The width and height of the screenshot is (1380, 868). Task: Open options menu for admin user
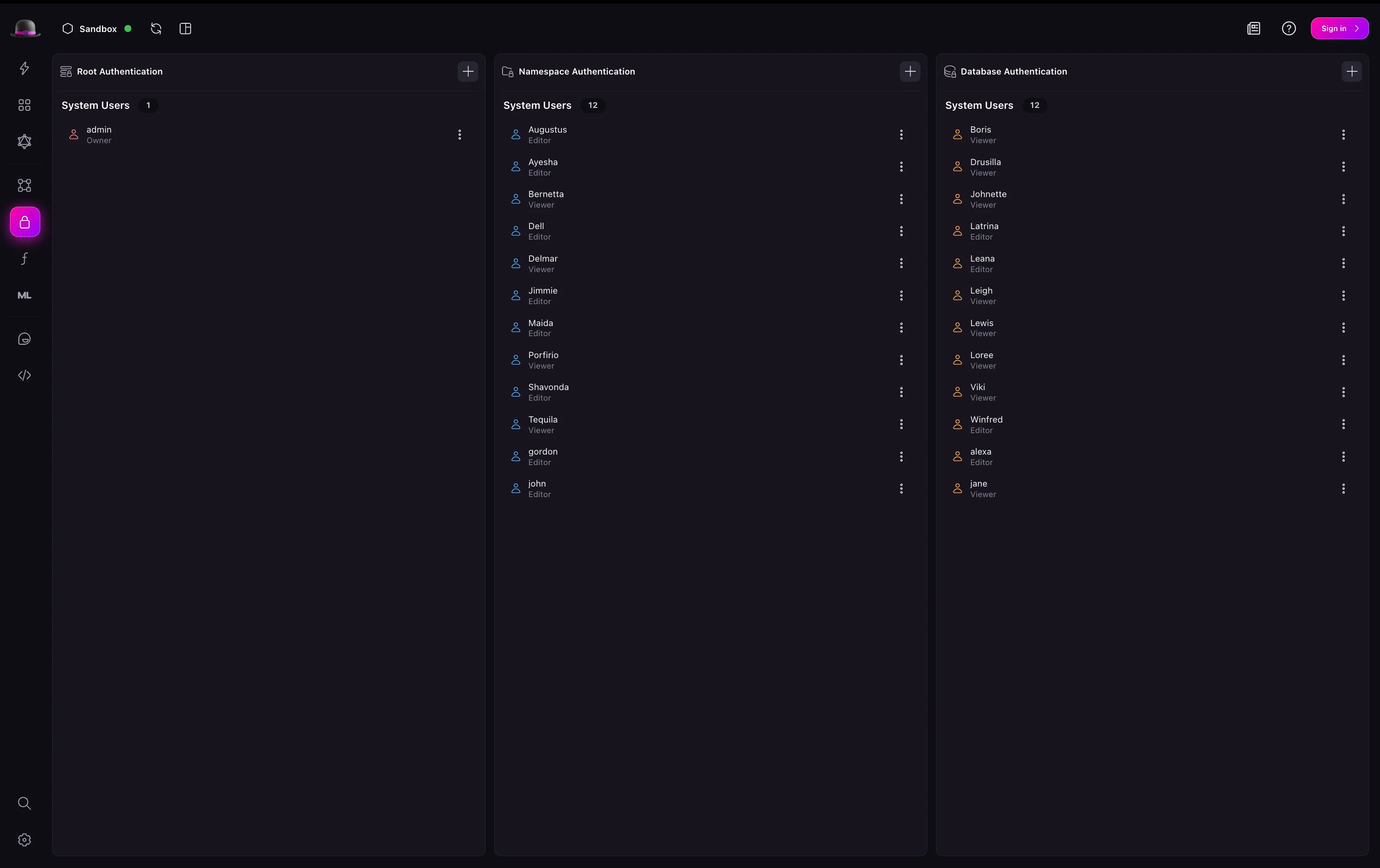(460, 135)
